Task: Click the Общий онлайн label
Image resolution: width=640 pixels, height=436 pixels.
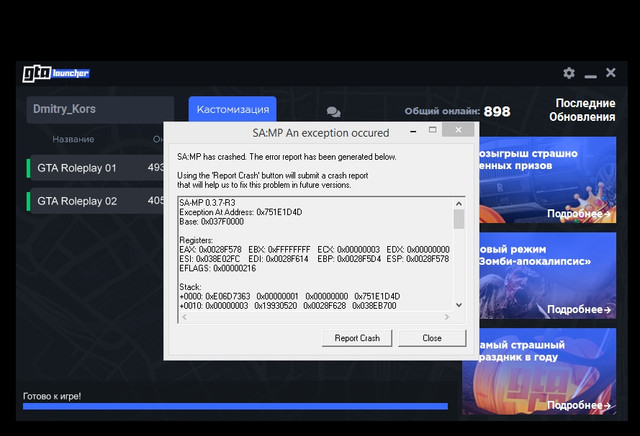Action: pos(442,111)
